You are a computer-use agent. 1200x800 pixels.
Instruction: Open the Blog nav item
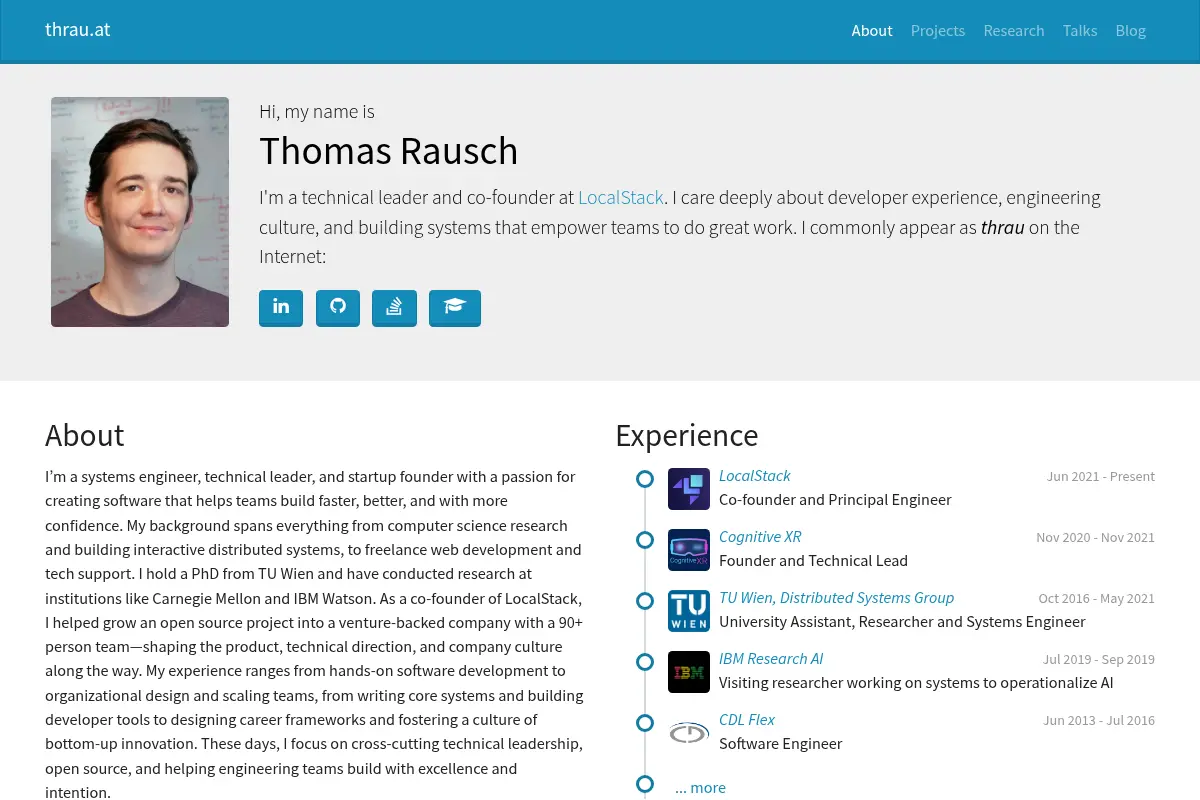coord(1131,31)
